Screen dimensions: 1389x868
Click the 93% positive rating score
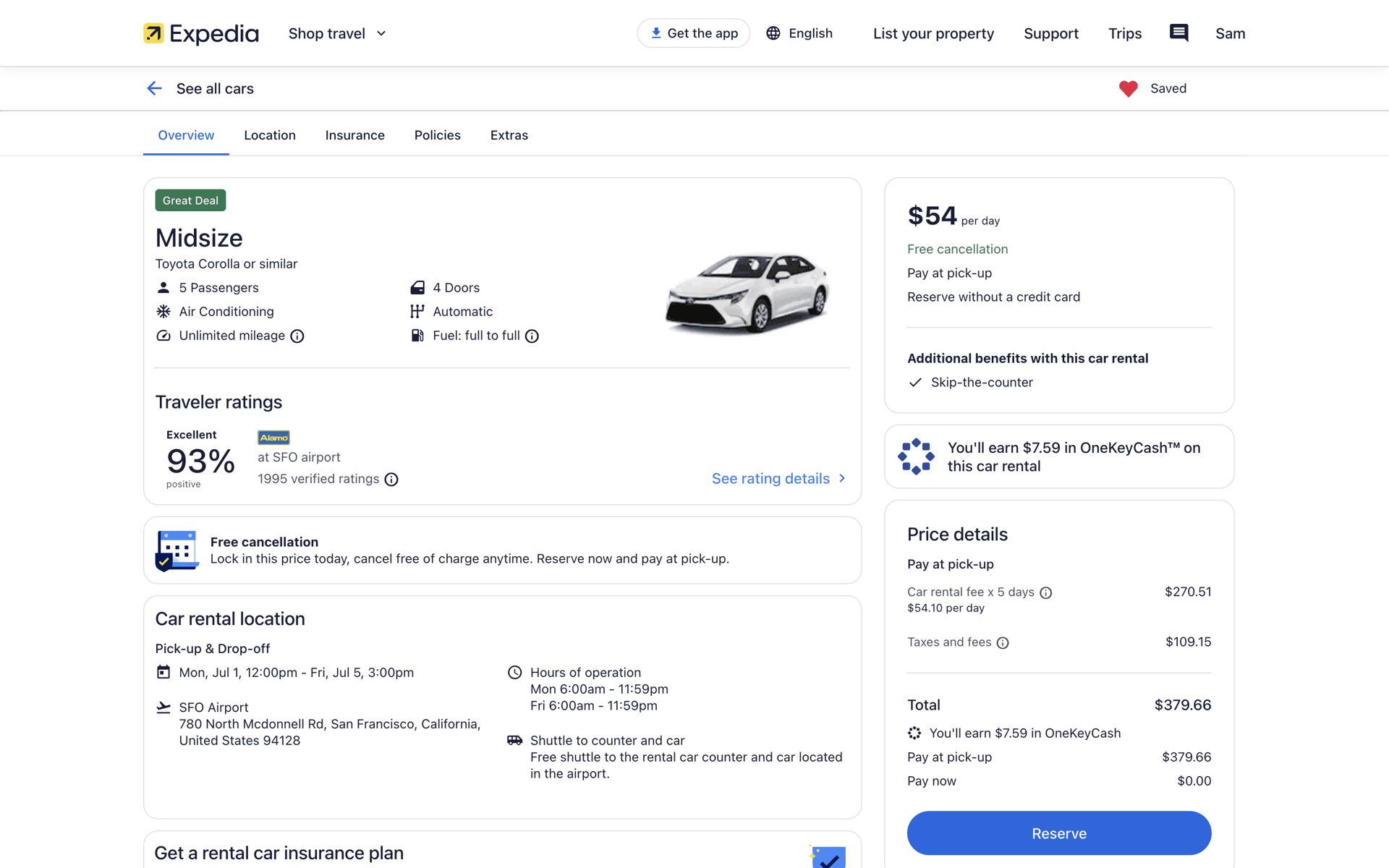[x=200, y=461]
